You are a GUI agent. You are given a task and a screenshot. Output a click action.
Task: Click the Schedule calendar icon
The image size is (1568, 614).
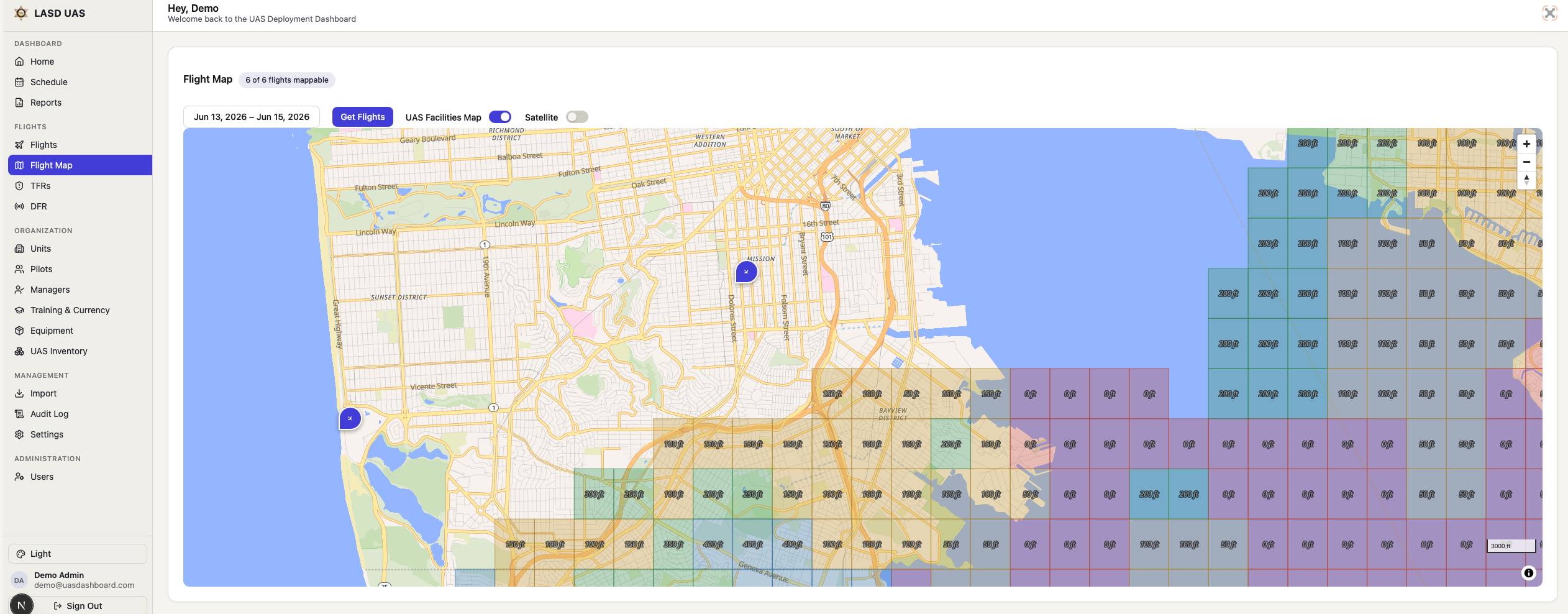(x=19, y=82)
